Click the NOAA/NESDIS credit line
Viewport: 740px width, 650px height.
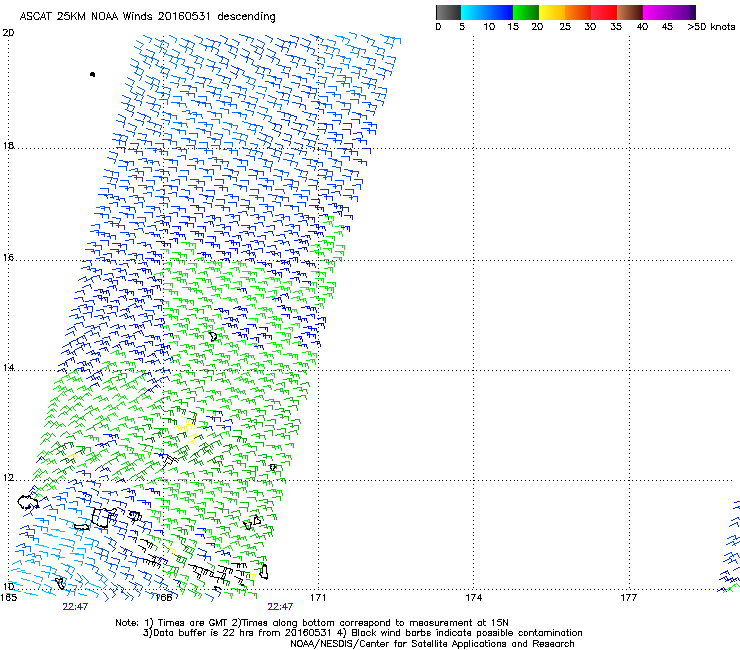432,644
